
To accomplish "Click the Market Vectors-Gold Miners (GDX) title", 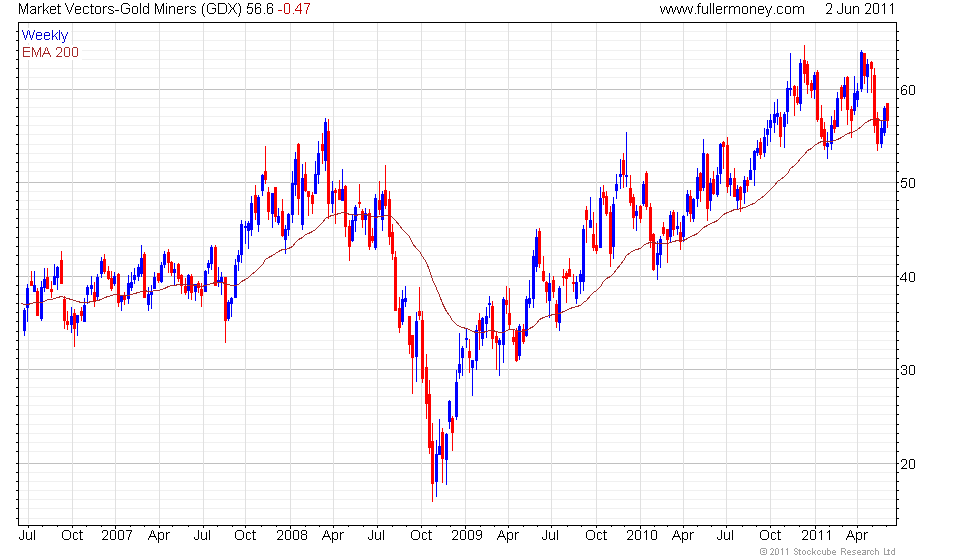I will (130, 9).
